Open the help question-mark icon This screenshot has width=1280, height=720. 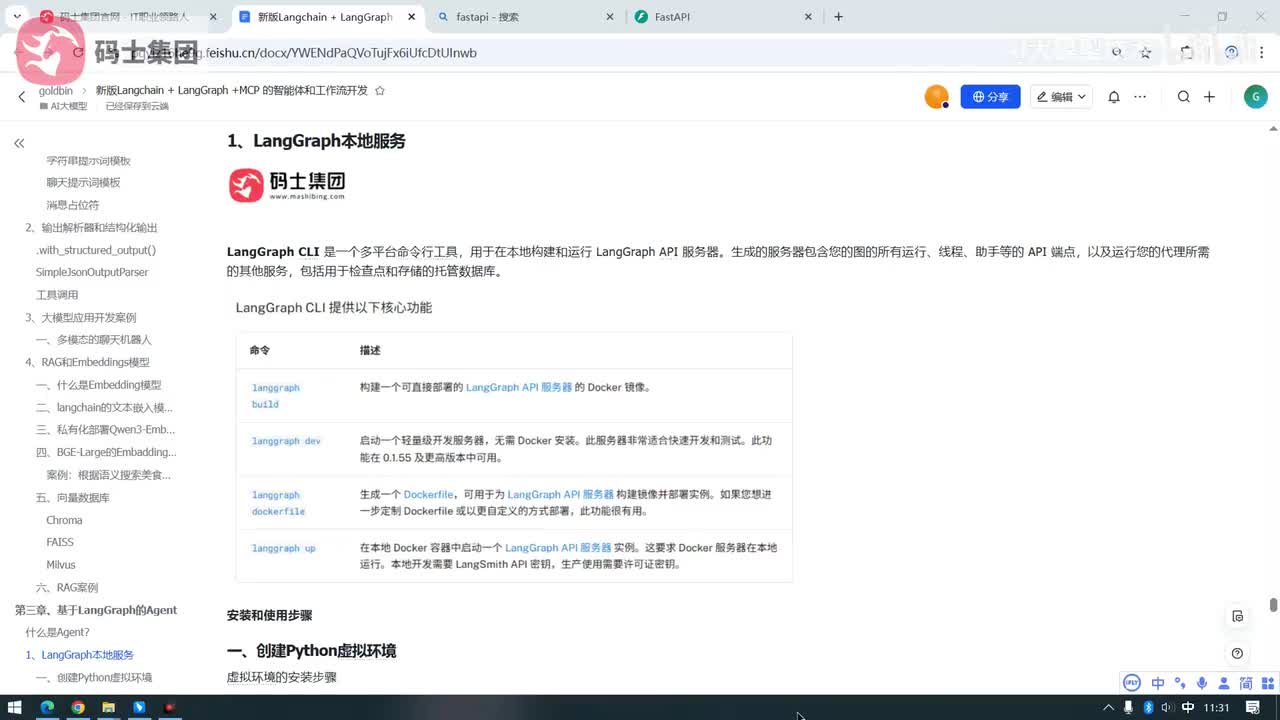[x=1238, y=653]
